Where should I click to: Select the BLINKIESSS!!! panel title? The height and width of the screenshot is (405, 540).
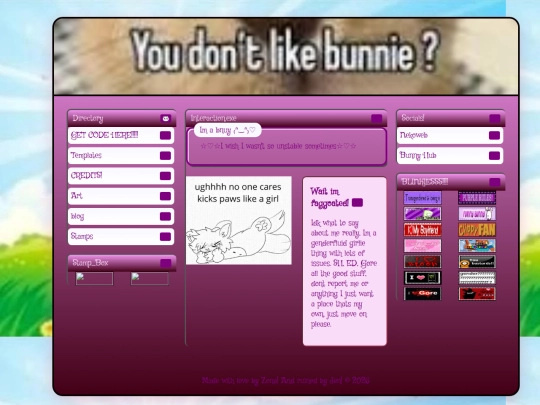tap(425, 182)
